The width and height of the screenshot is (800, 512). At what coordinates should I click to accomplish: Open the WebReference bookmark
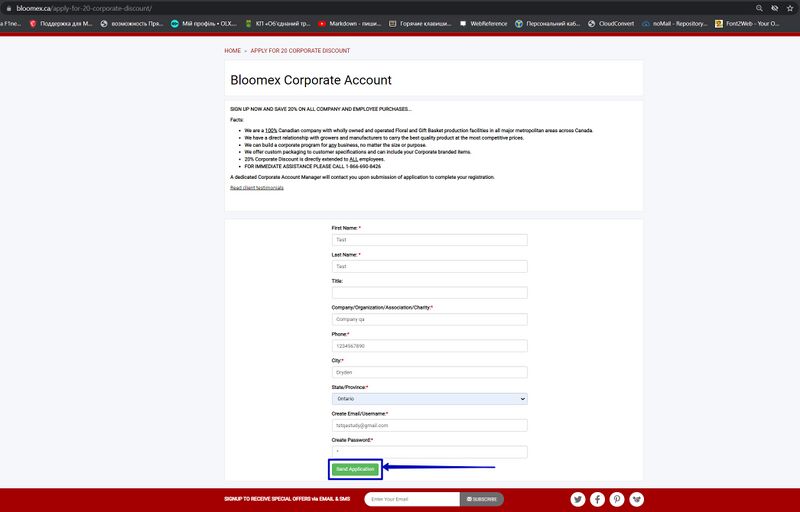(484, 23)
